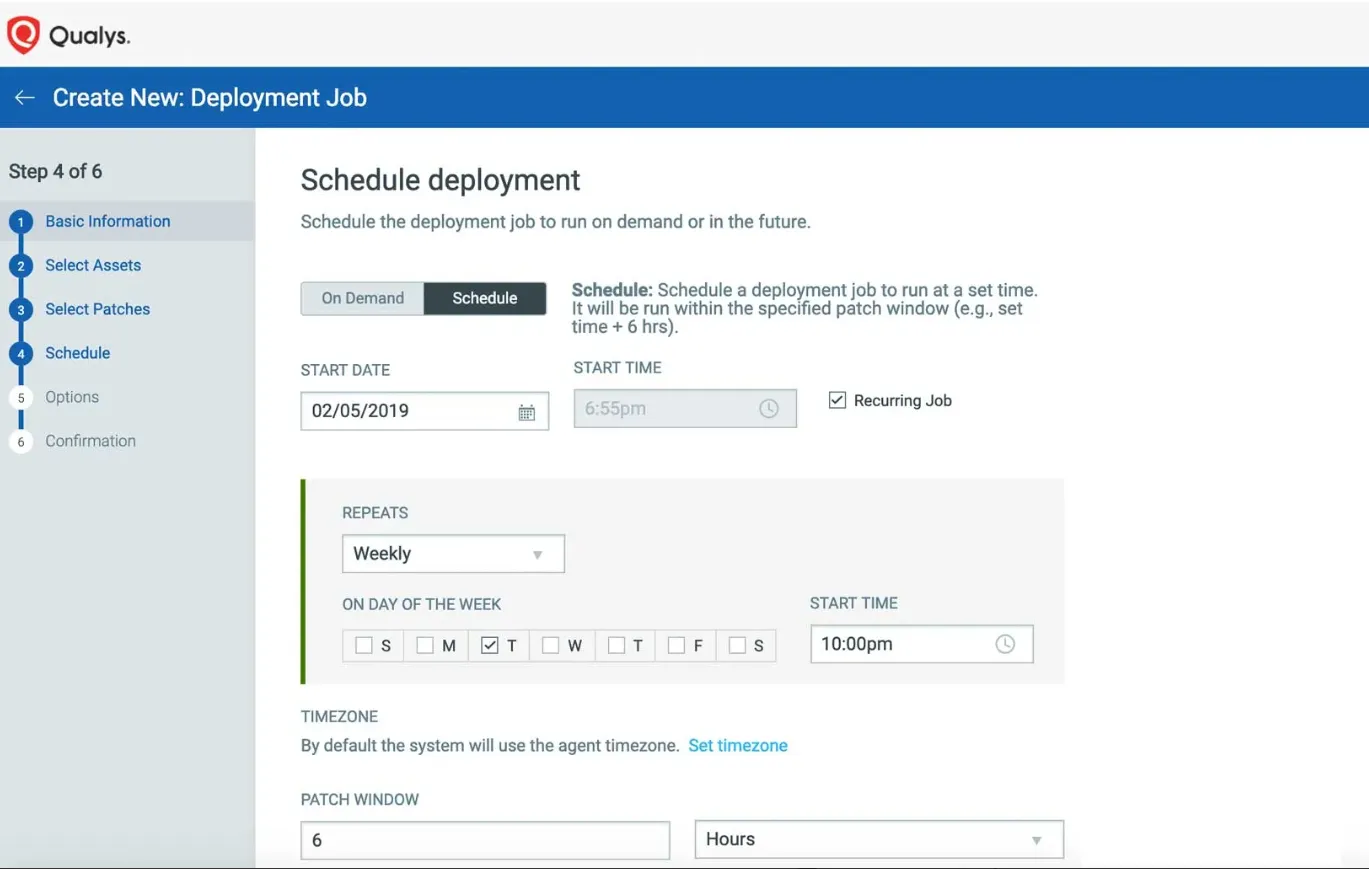1369x869 pixels.
Task: Select the Schedule mode button
Action: click(x=485, y=298)
